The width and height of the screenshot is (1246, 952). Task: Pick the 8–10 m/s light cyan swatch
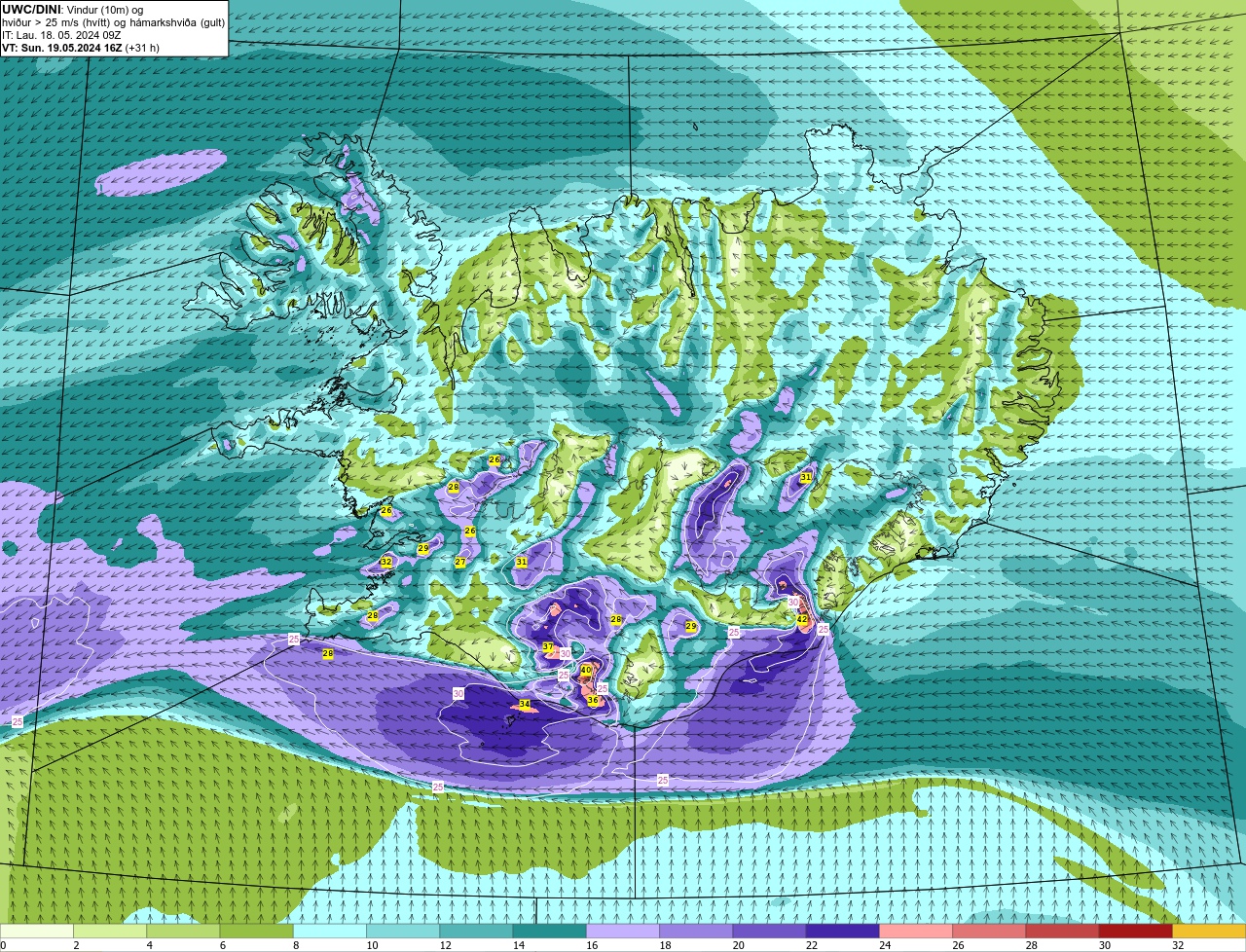[x=330, y=932]
